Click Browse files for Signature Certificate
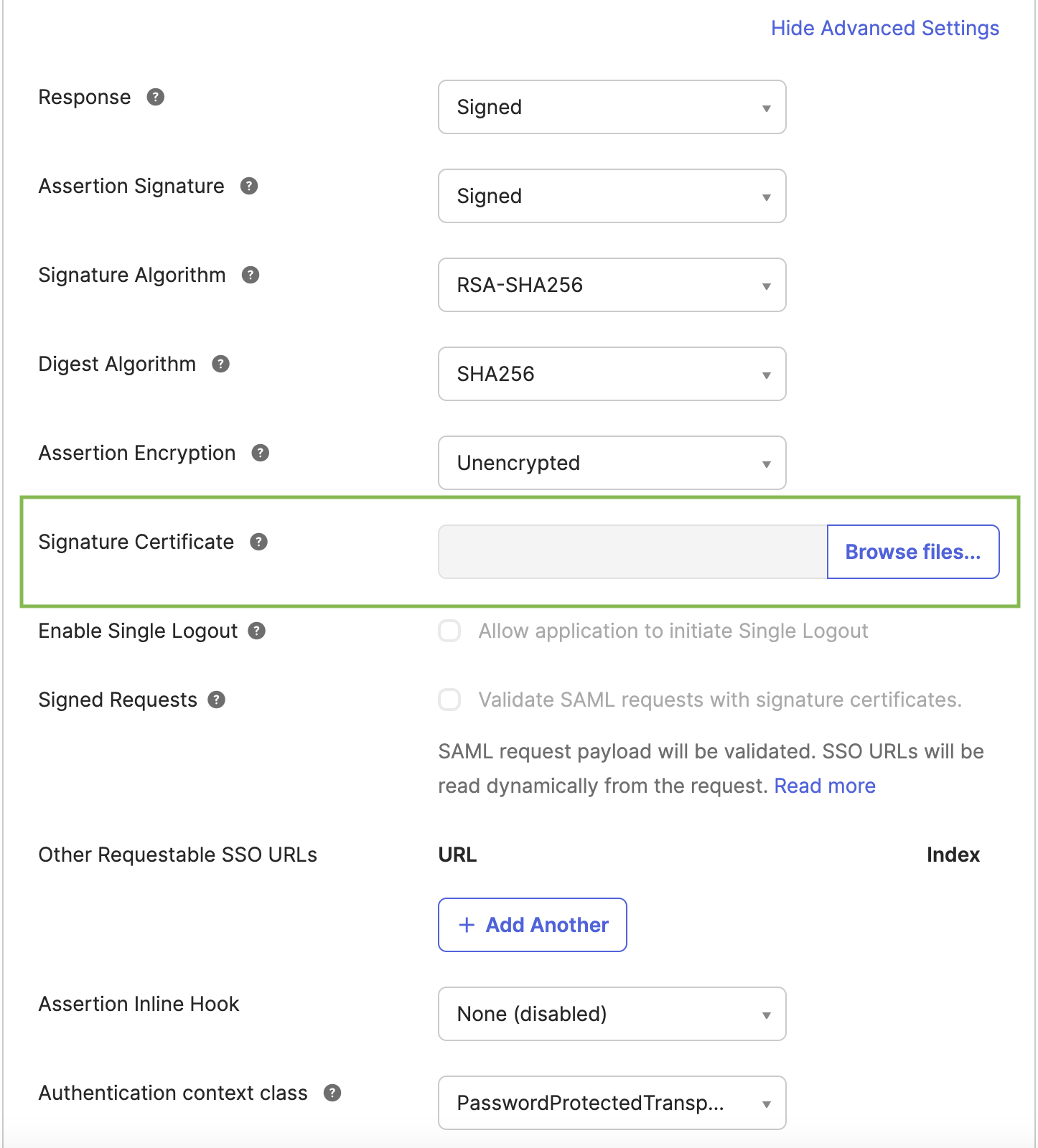Image resolution: width=1038 pixels, height=1148 pixels. click(x=912, y=551)
